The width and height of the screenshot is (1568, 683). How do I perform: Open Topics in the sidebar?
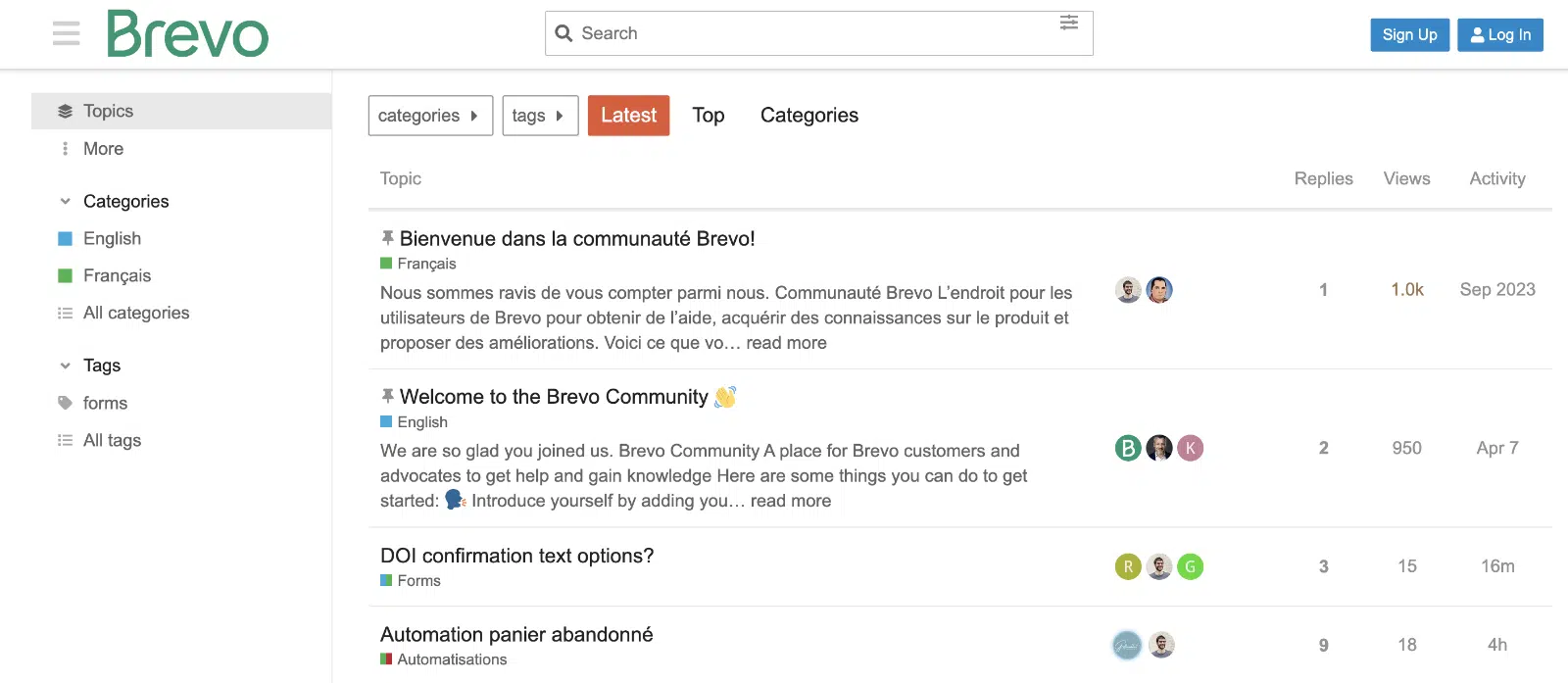pyautogui.click(x=181, y=111)
